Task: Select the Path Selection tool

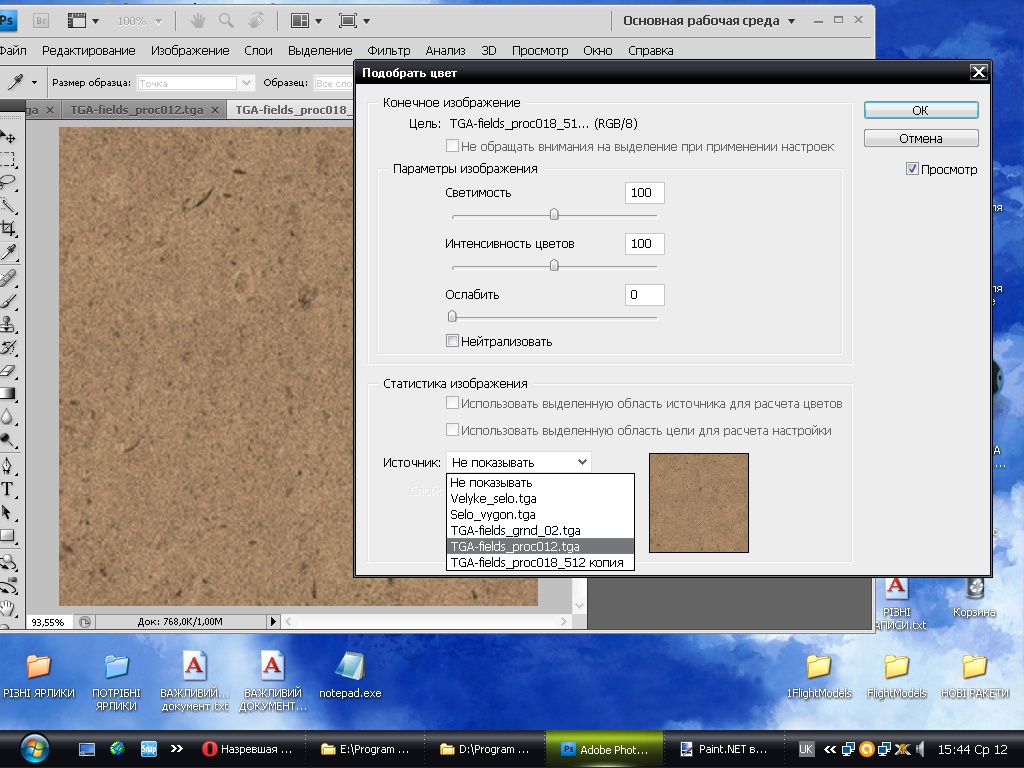Action: [x=8, y=512]
